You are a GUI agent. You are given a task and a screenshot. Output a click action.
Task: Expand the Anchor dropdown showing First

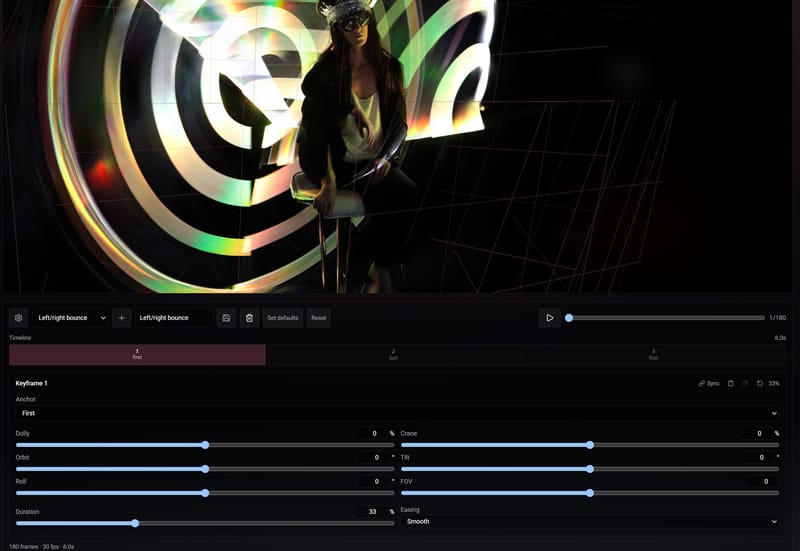tap(397, 413)
